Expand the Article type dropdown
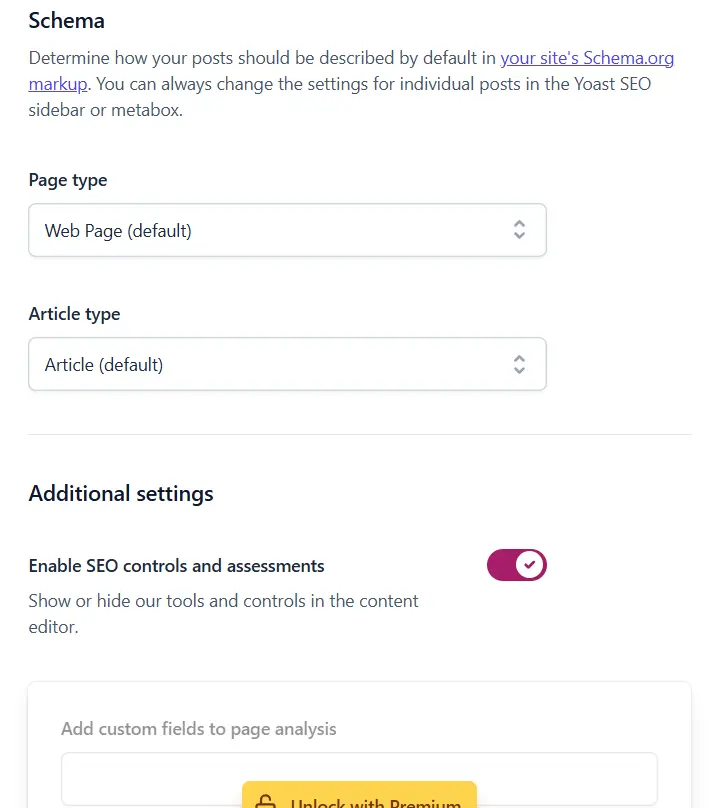 [287, 364]
